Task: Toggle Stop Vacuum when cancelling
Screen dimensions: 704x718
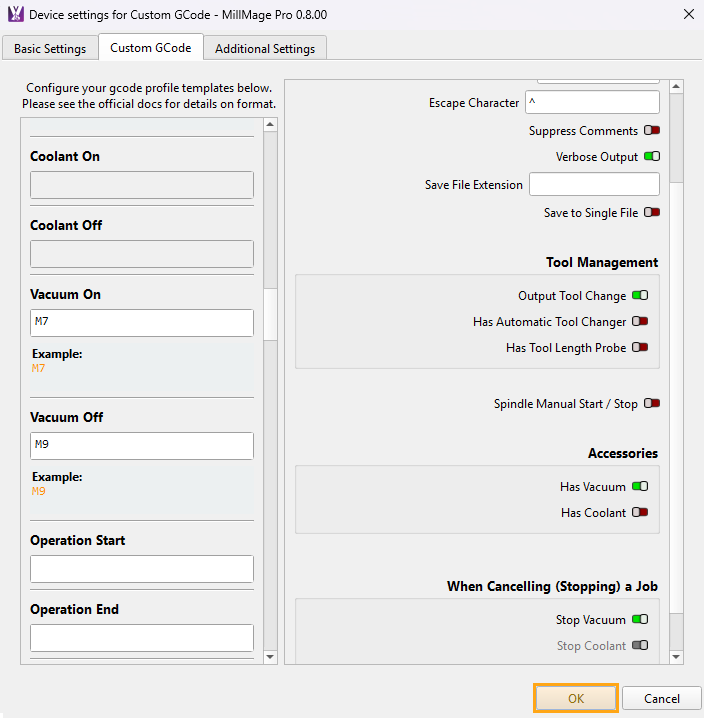Action: [x=640, y=620]
